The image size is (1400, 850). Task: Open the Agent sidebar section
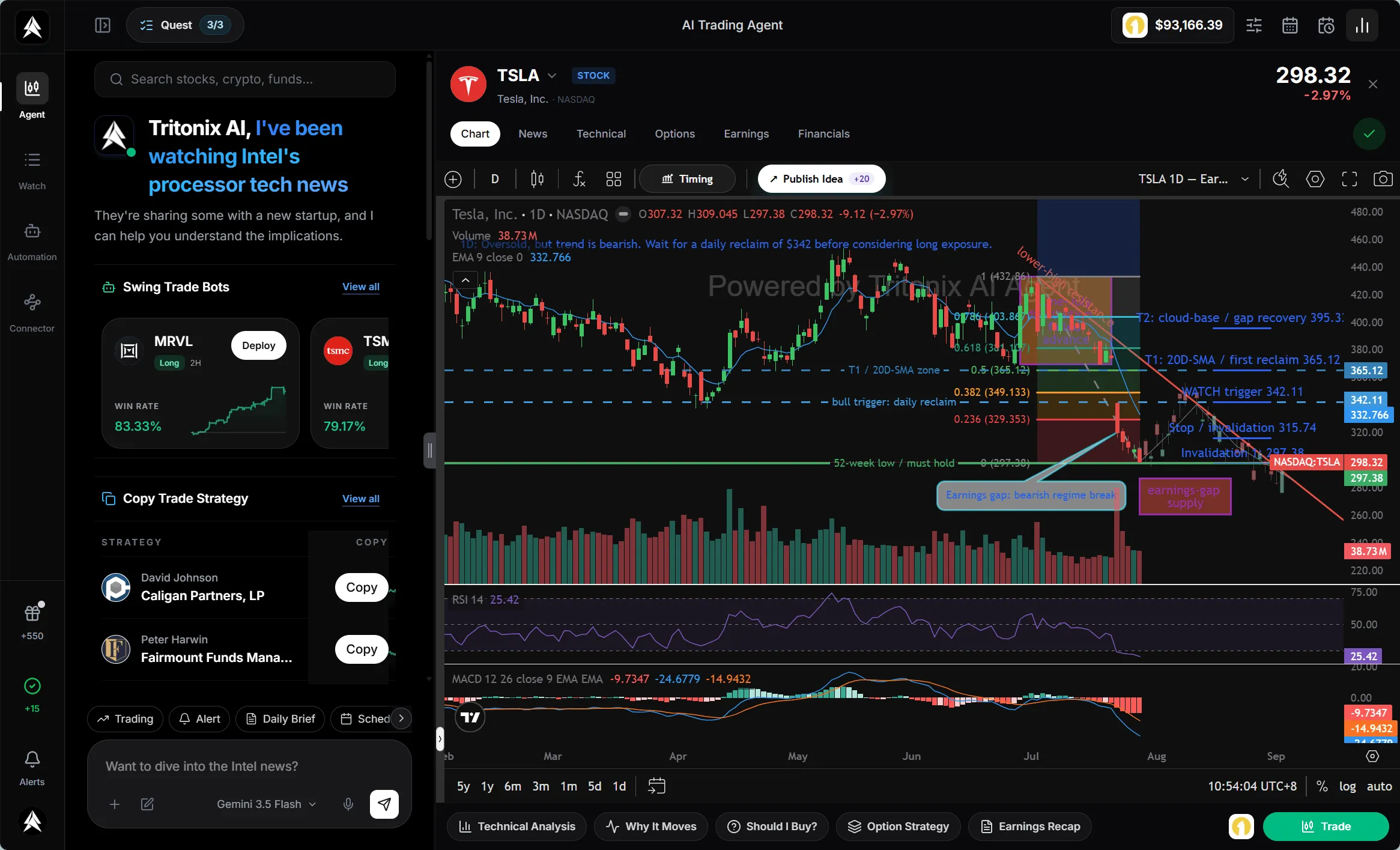pyautogui.click(x=32, y=96)
